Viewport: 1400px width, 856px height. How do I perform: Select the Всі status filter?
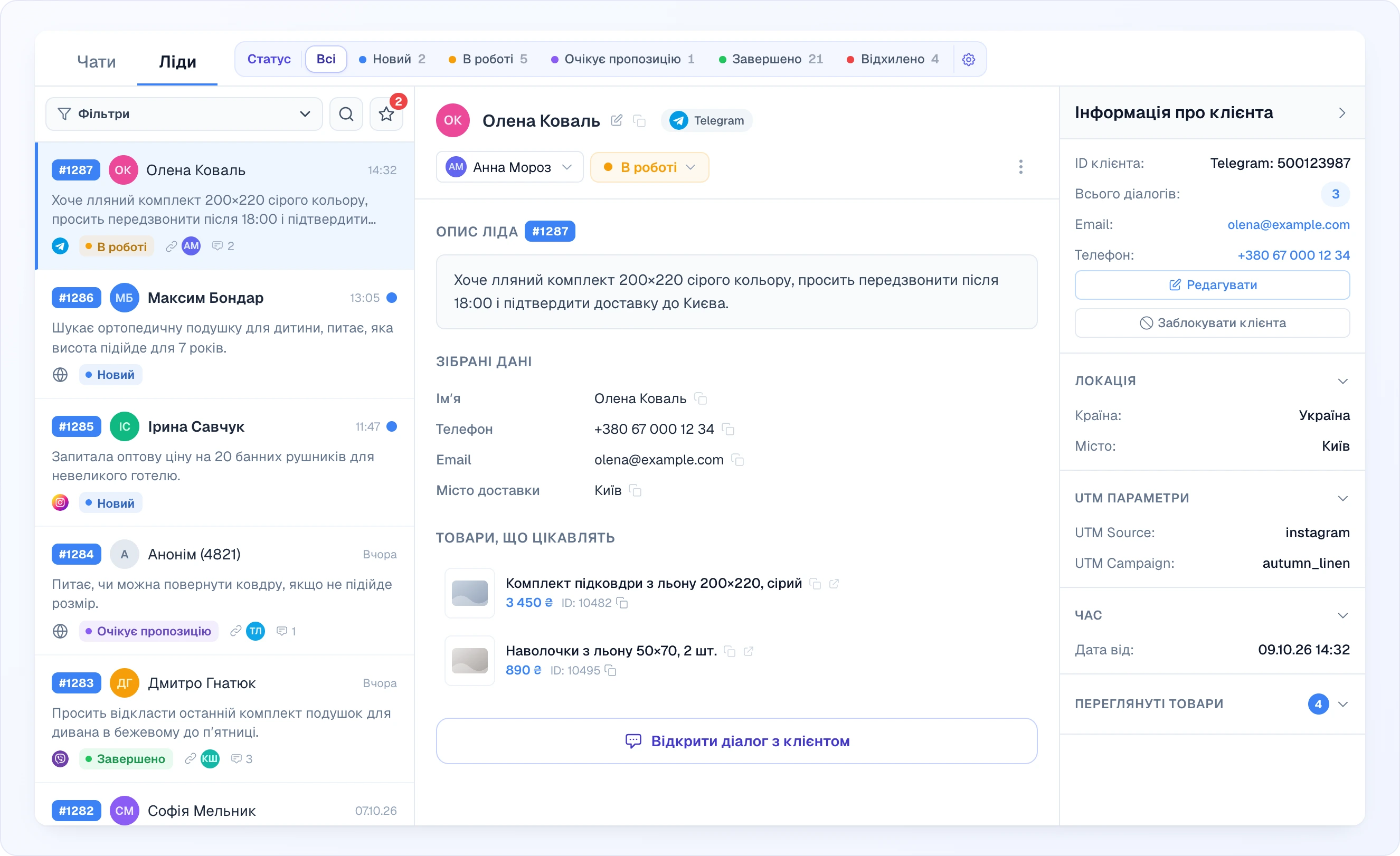[326, 59]
